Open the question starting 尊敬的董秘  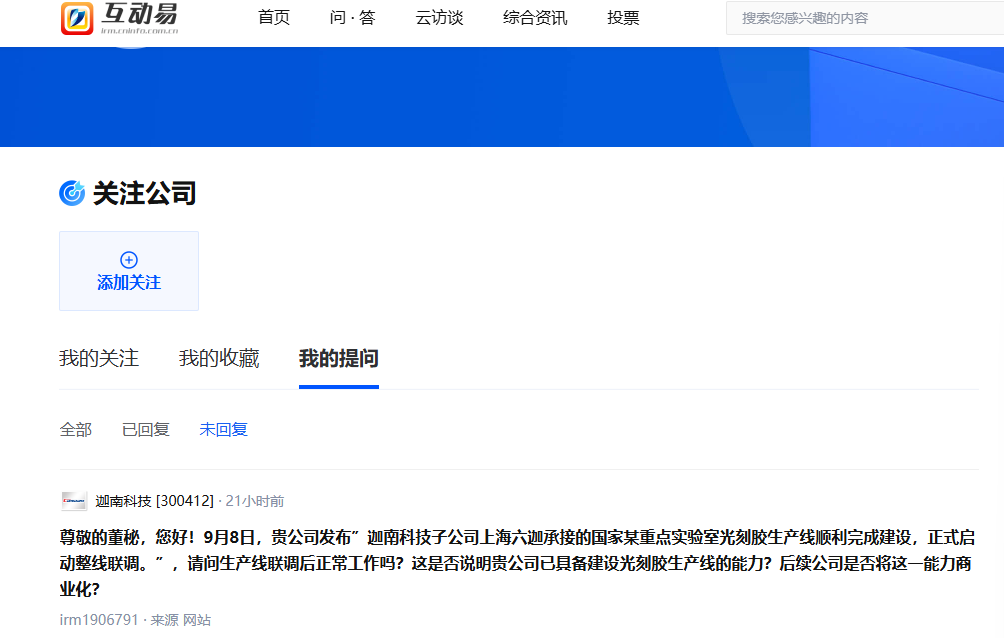[x=517, y=563]
